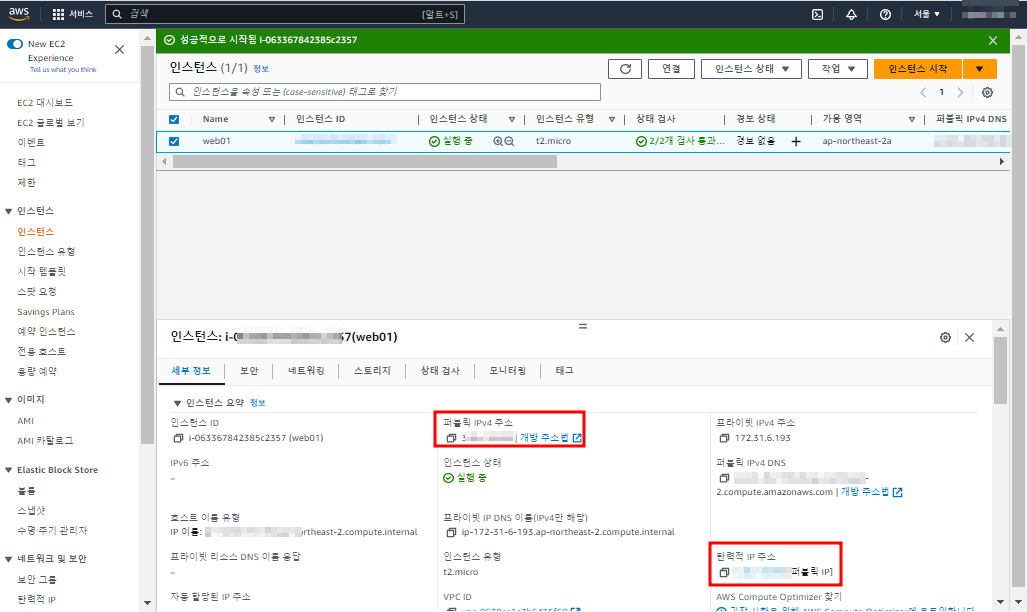
Task: Open 인스턴스 유형 in sidebar
Action: (x=46, y=252)
